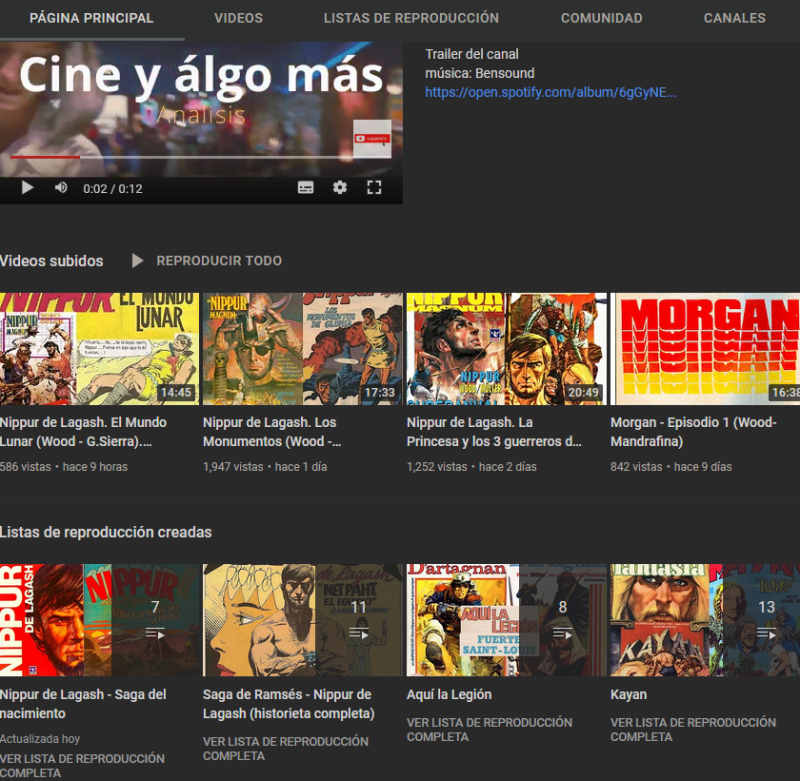View full playlist for Kayan

(x=693, y=729)
